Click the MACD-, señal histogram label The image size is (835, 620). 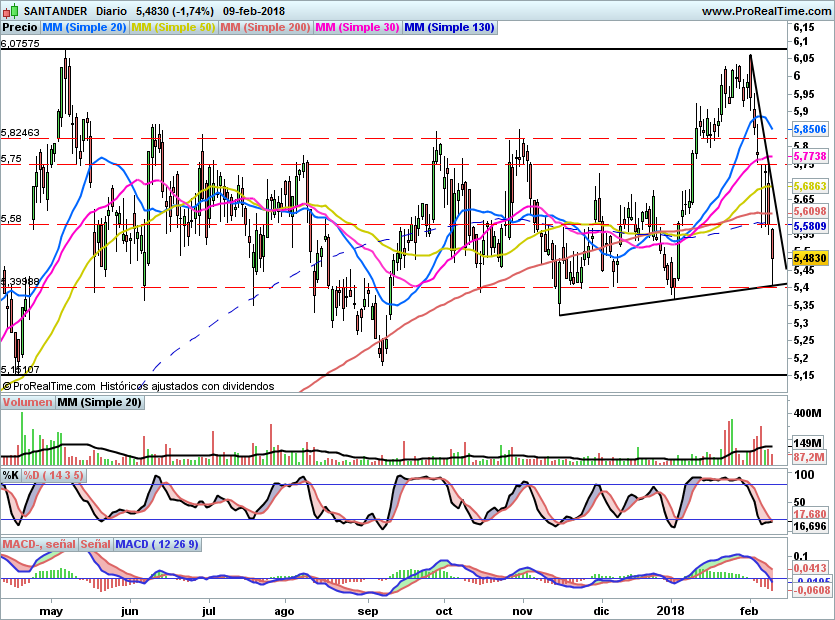(39, 544)
